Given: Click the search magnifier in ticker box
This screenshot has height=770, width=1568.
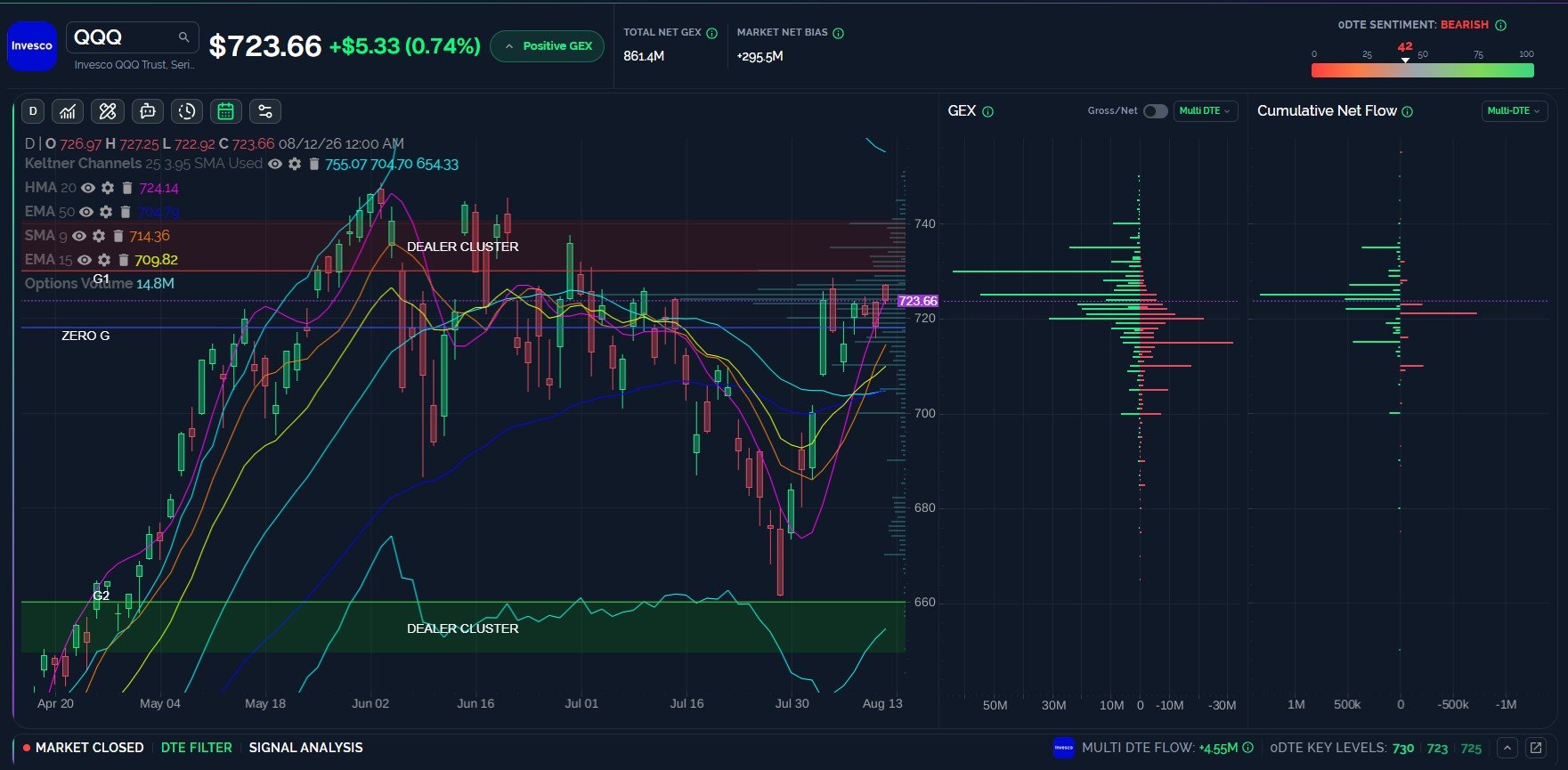Looking at the screenshot, I should point(183,37).
